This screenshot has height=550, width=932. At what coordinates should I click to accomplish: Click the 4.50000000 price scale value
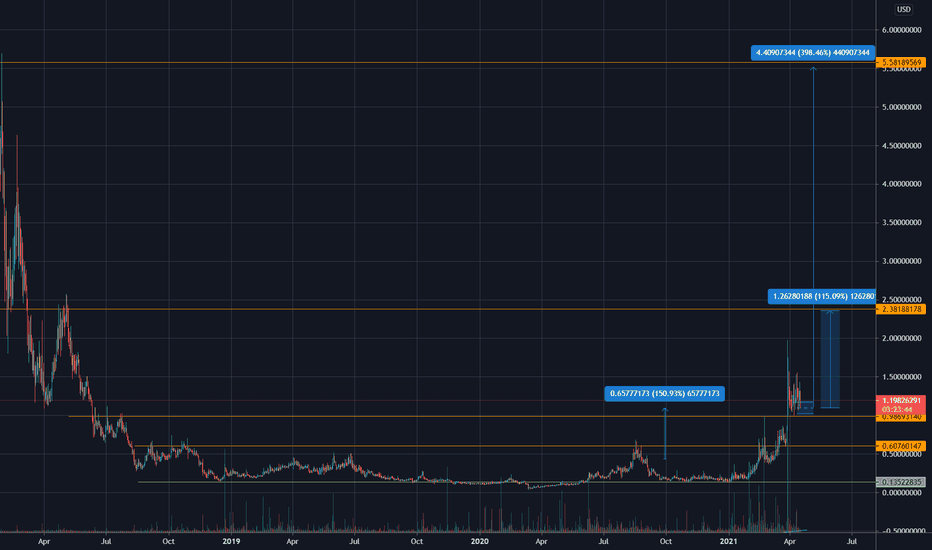coord(902,146)
